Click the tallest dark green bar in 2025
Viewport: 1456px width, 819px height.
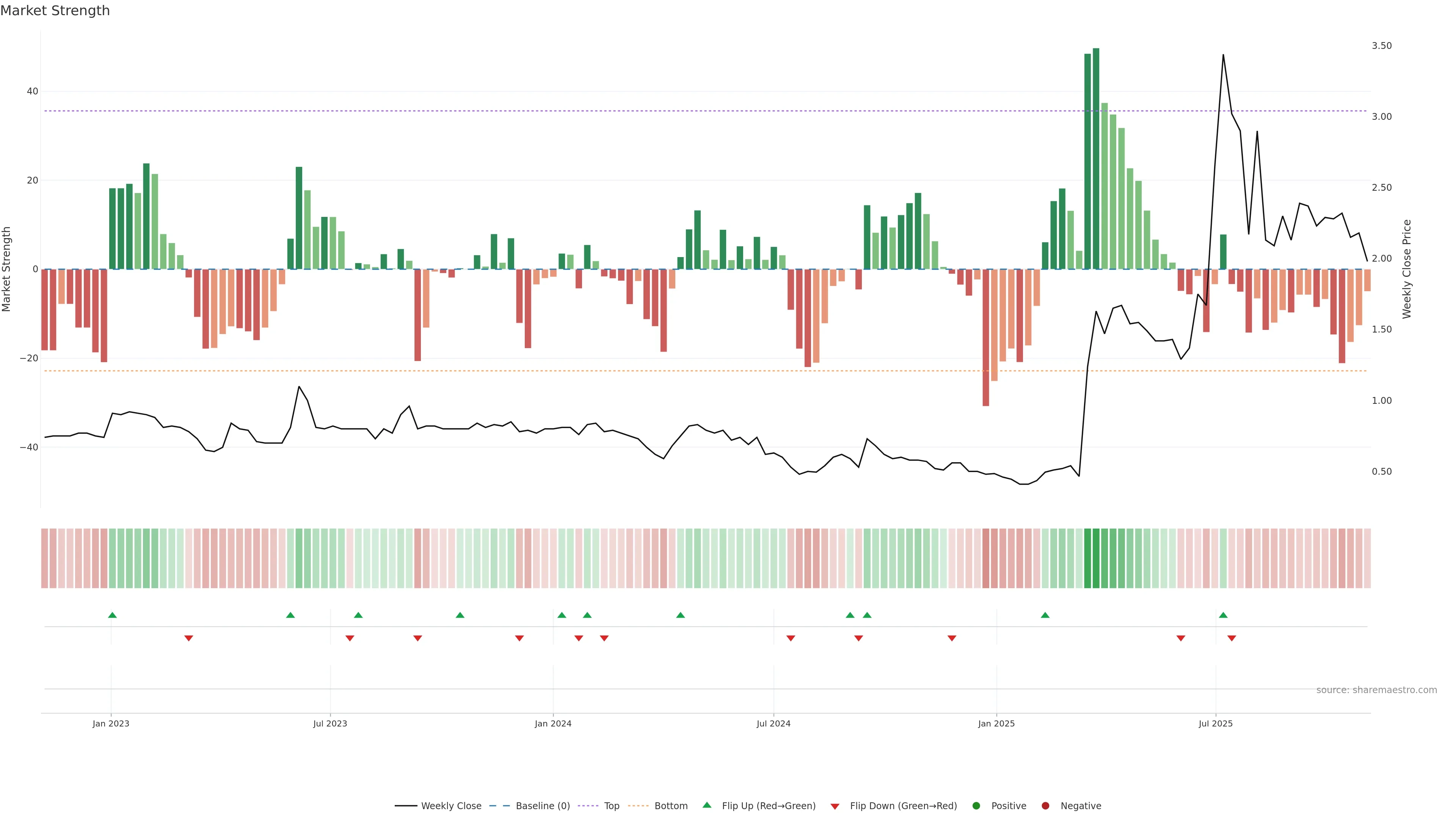point(1096,158)
